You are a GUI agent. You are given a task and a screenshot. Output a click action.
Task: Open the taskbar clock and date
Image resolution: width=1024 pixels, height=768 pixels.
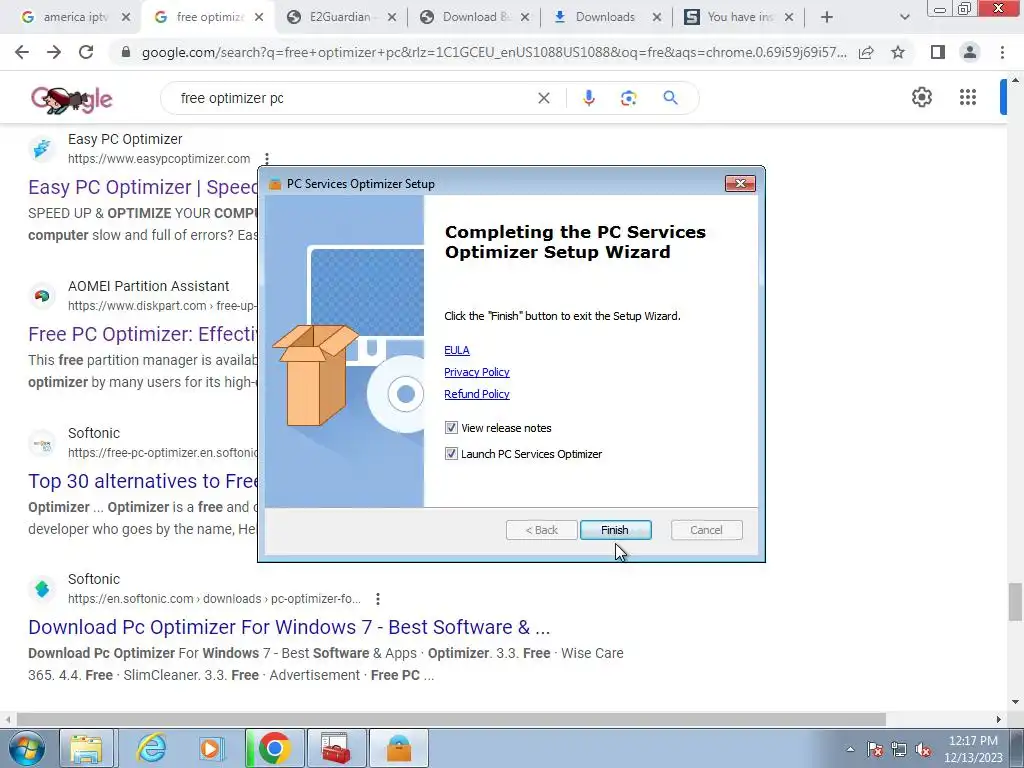(973, 749)
